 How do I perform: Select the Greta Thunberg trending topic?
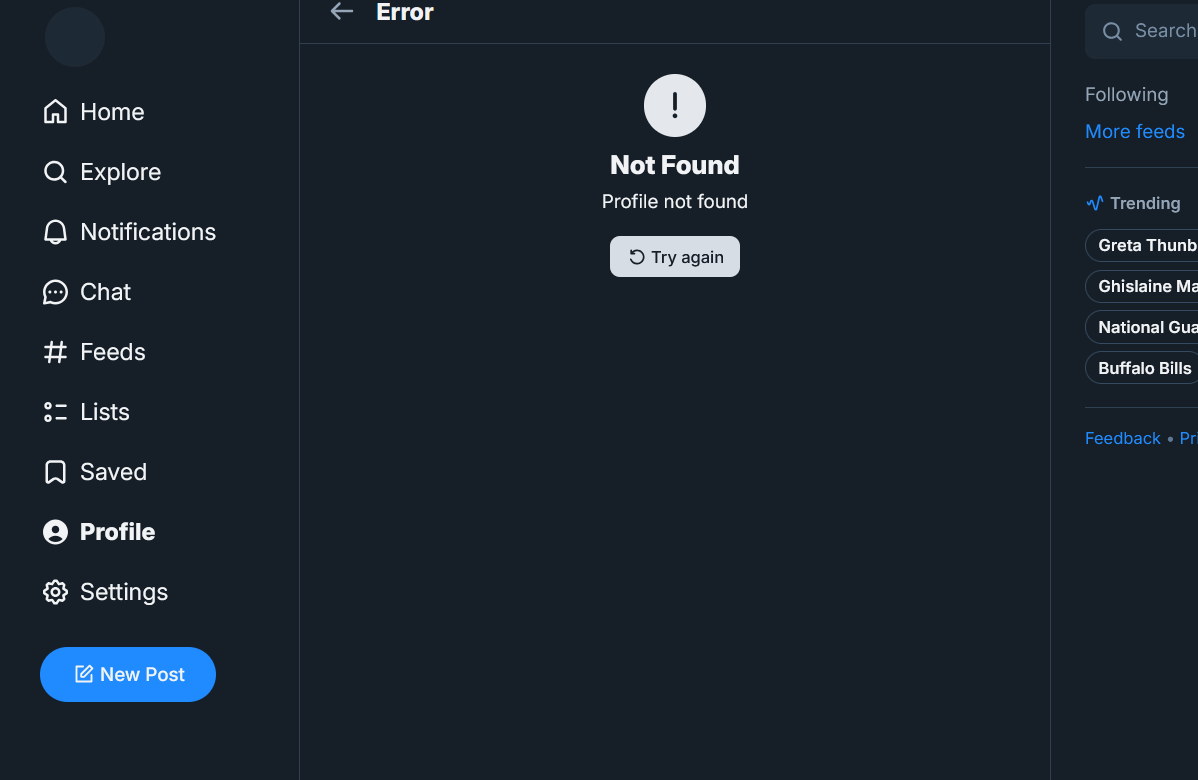click(x=1146, y=245)
